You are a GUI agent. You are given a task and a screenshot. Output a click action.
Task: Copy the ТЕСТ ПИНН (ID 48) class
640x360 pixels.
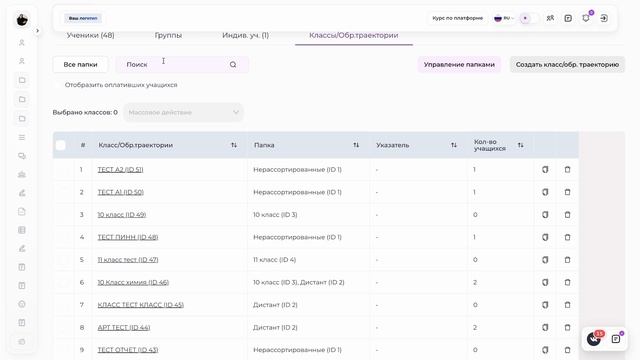pos(545,237)
